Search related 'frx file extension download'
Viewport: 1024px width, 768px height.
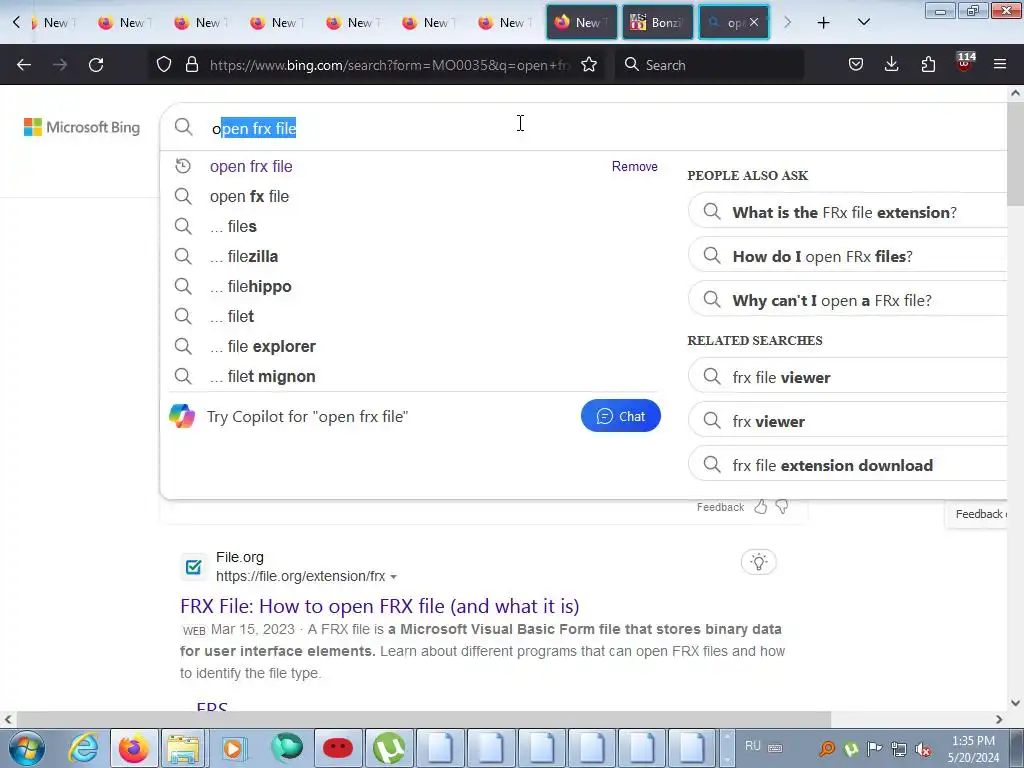click(848, 465)
